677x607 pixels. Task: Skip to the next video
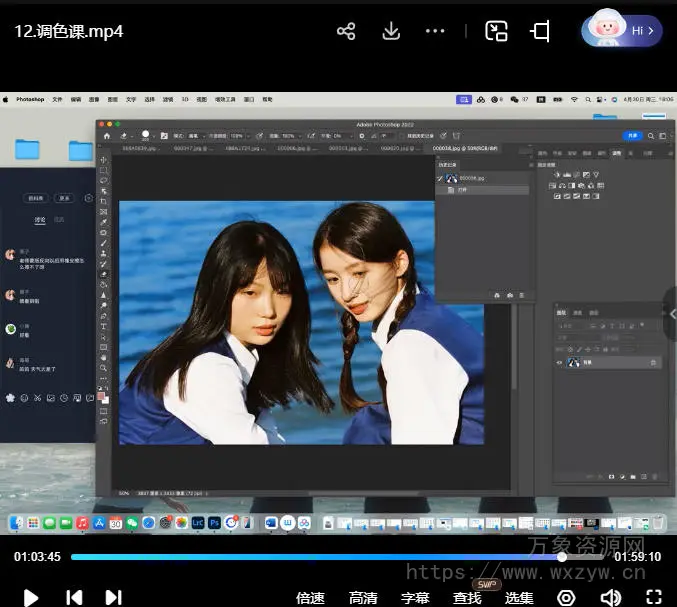(113, 597)
